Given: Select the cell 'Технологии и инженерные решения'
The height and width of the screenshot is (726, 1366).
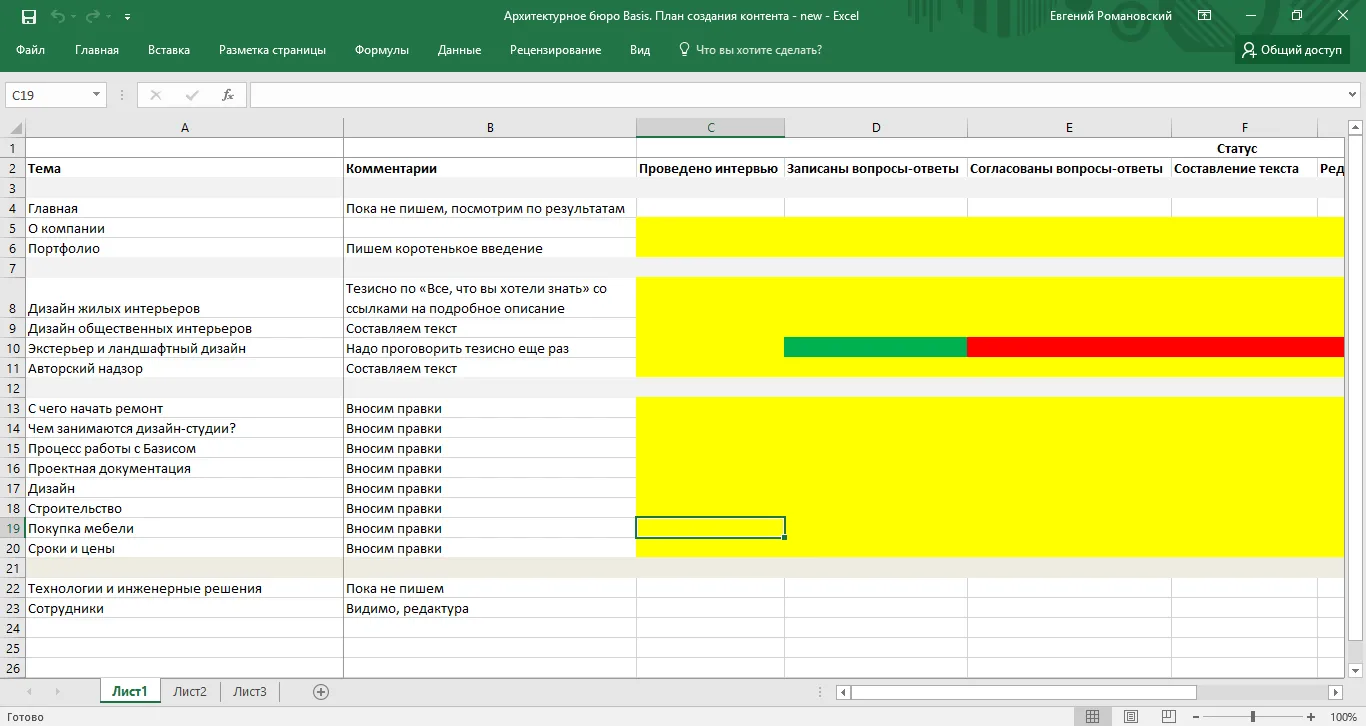Looking at the screenshot, I should click(184, 588).
